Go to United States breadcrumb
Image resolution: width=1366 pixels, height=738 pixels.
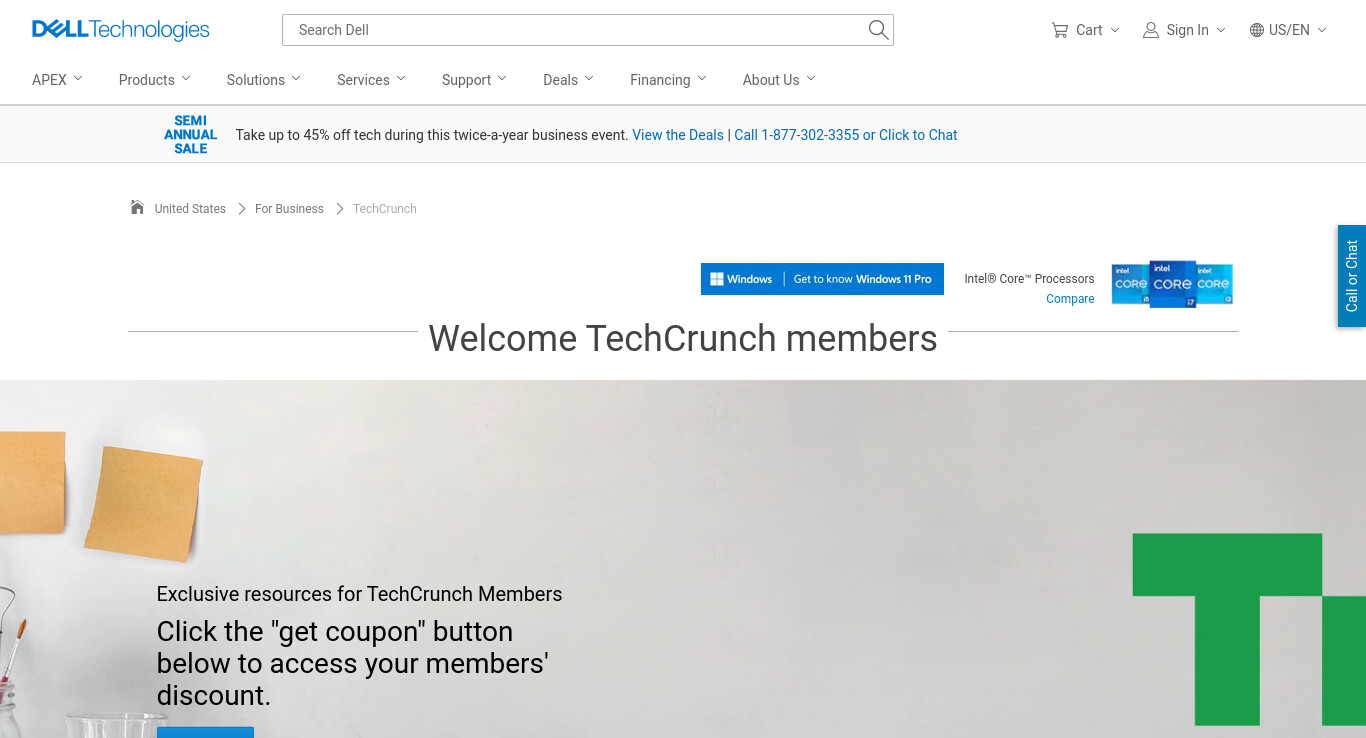click(x=190, y=209)
